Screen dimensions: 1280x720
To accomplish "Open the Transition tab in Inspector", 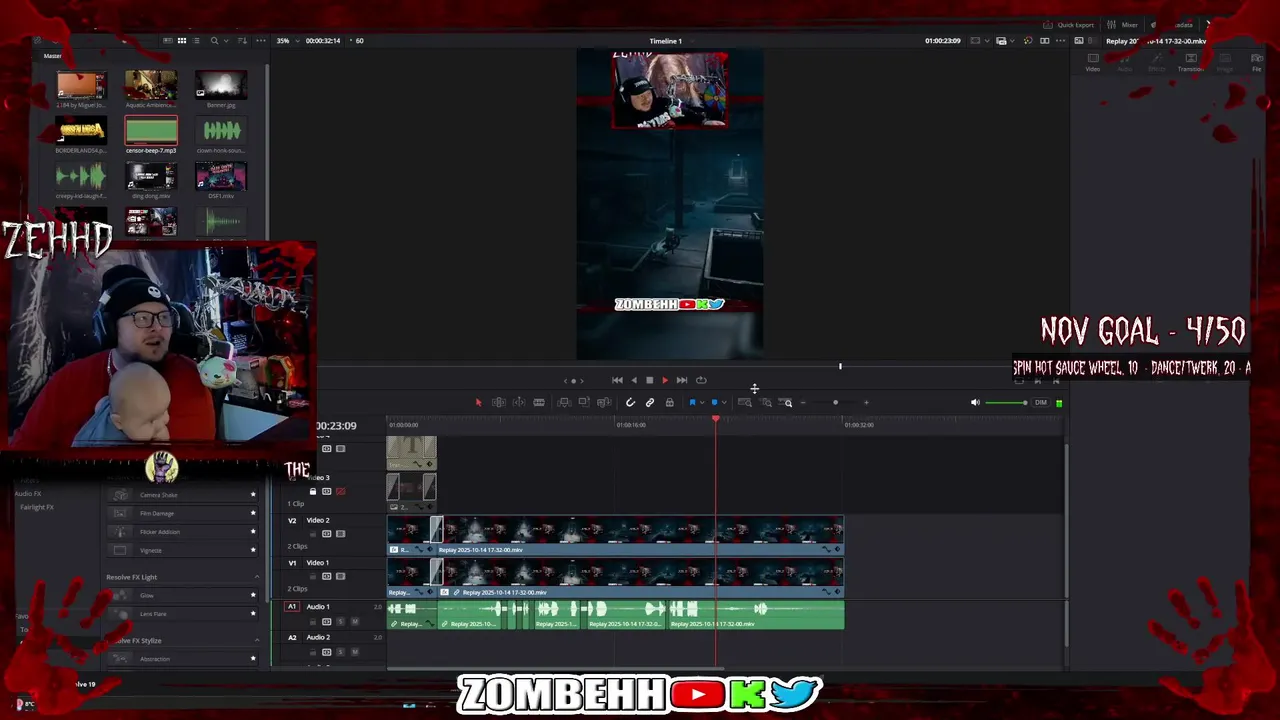I will (x=1190, y=62).
